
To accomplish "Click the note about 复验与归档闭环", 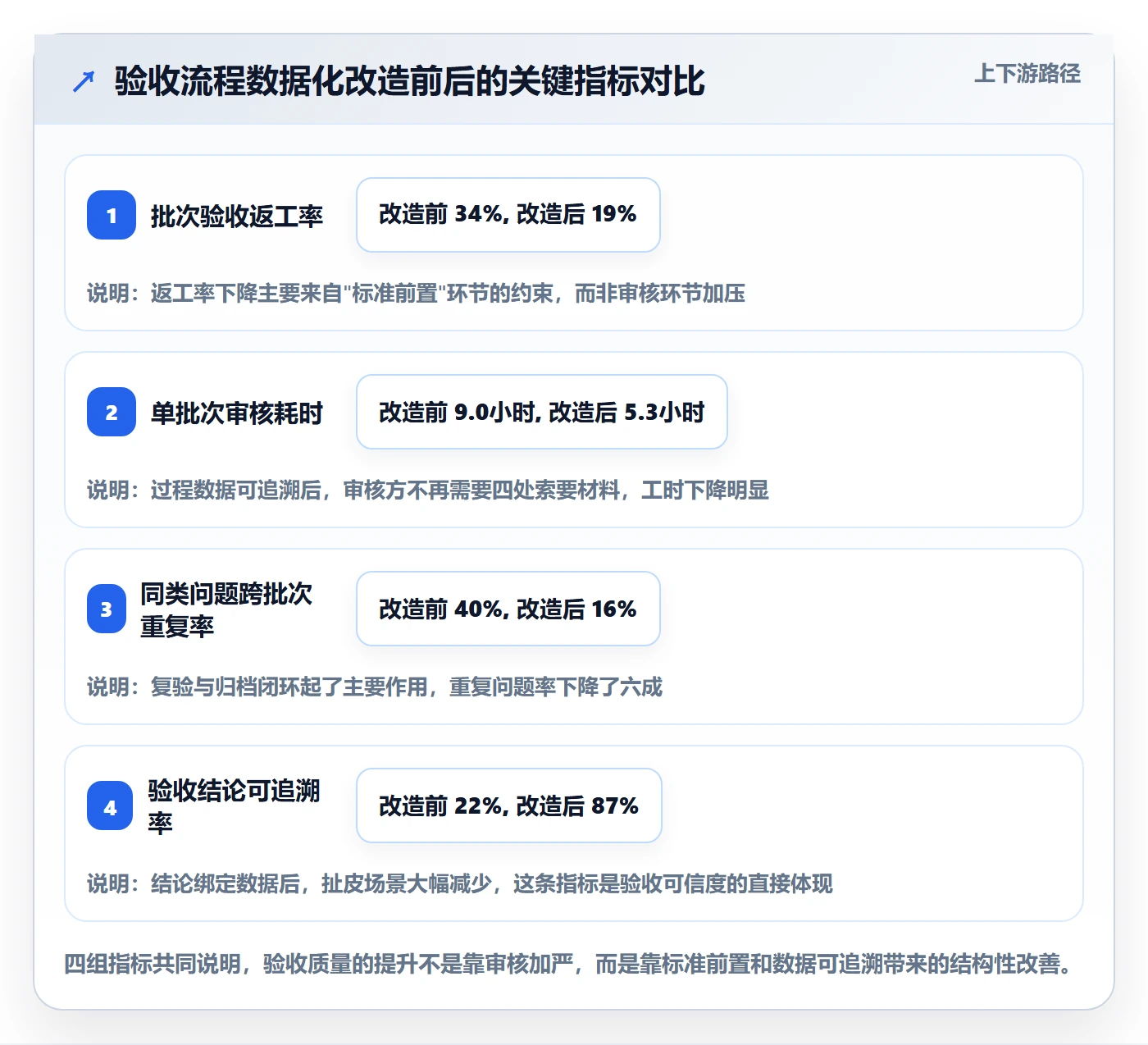I will click(375, 687).
